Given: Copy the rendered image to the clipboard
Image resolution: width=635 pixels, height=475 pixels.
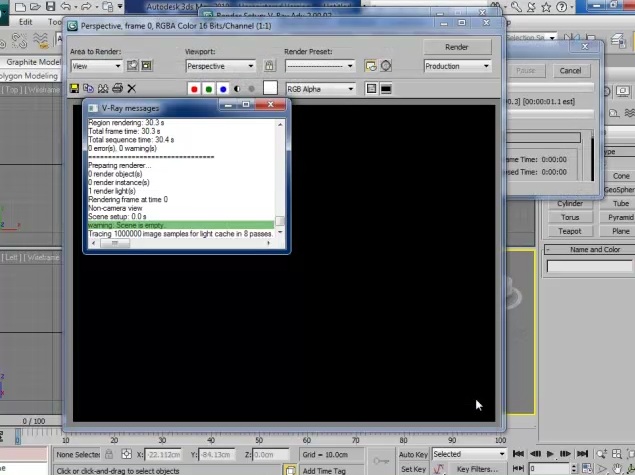Looking at the screenshot, I should (x=88, y=88).
